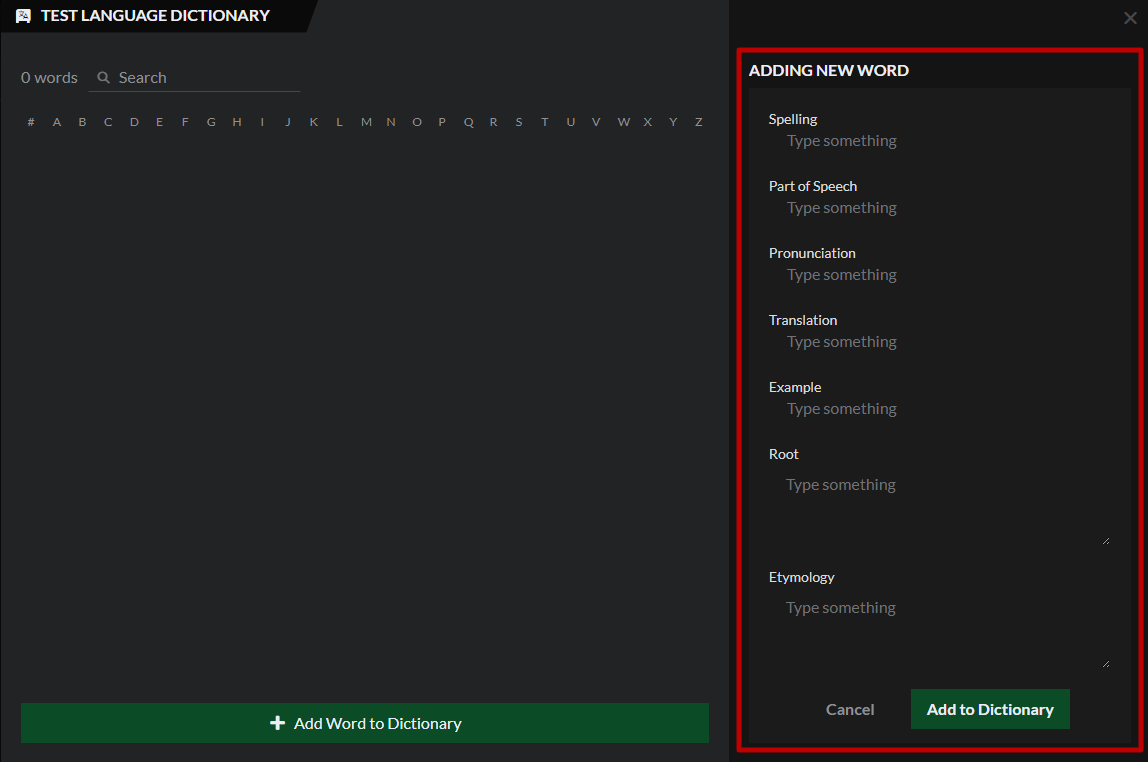Click the Example input field

[x=939, y=408]
